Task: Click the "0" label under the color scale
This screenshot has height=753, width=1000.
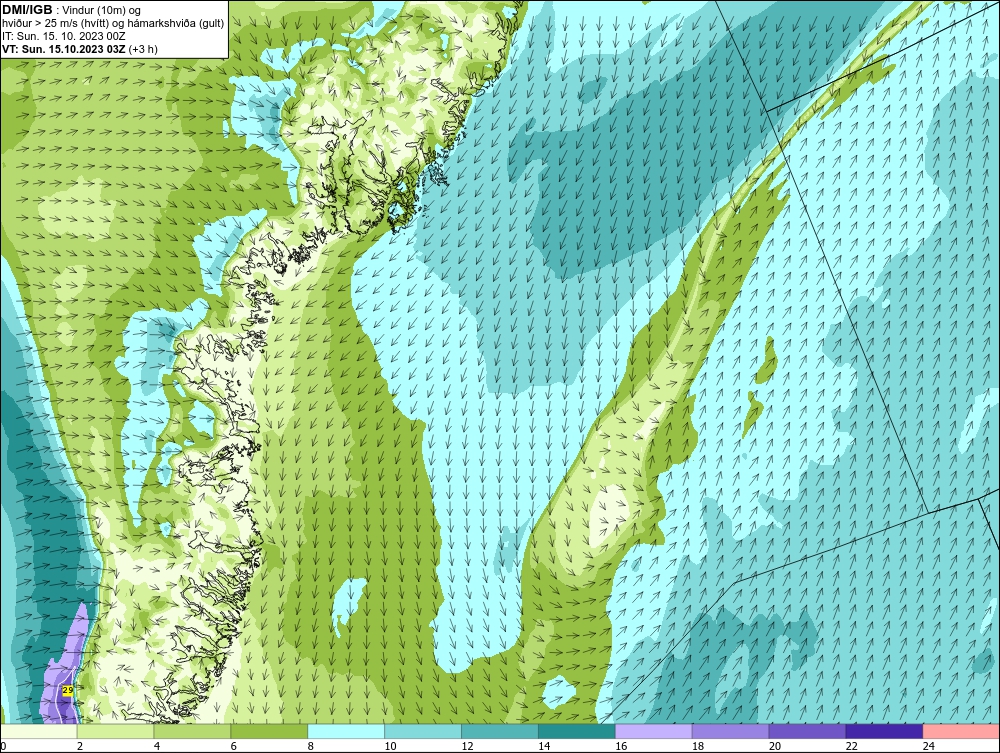Action: [3, 746]
